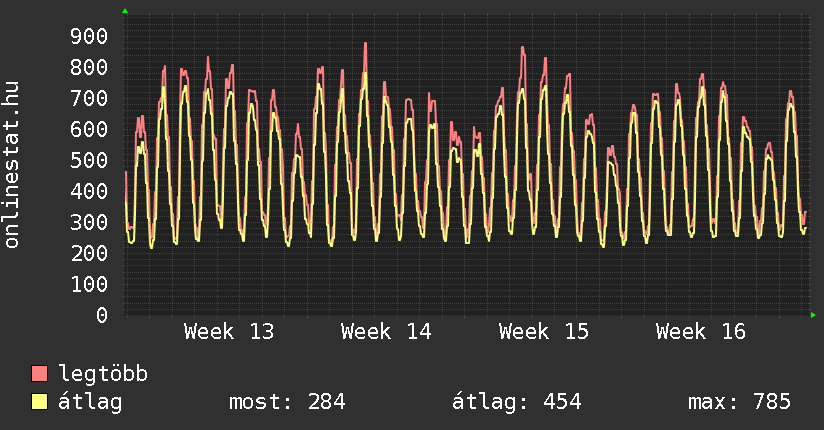The width and height of the screenshot is (824, 430).
Task: Click the green arrow atop the y-axis
Action: [125, 11]
